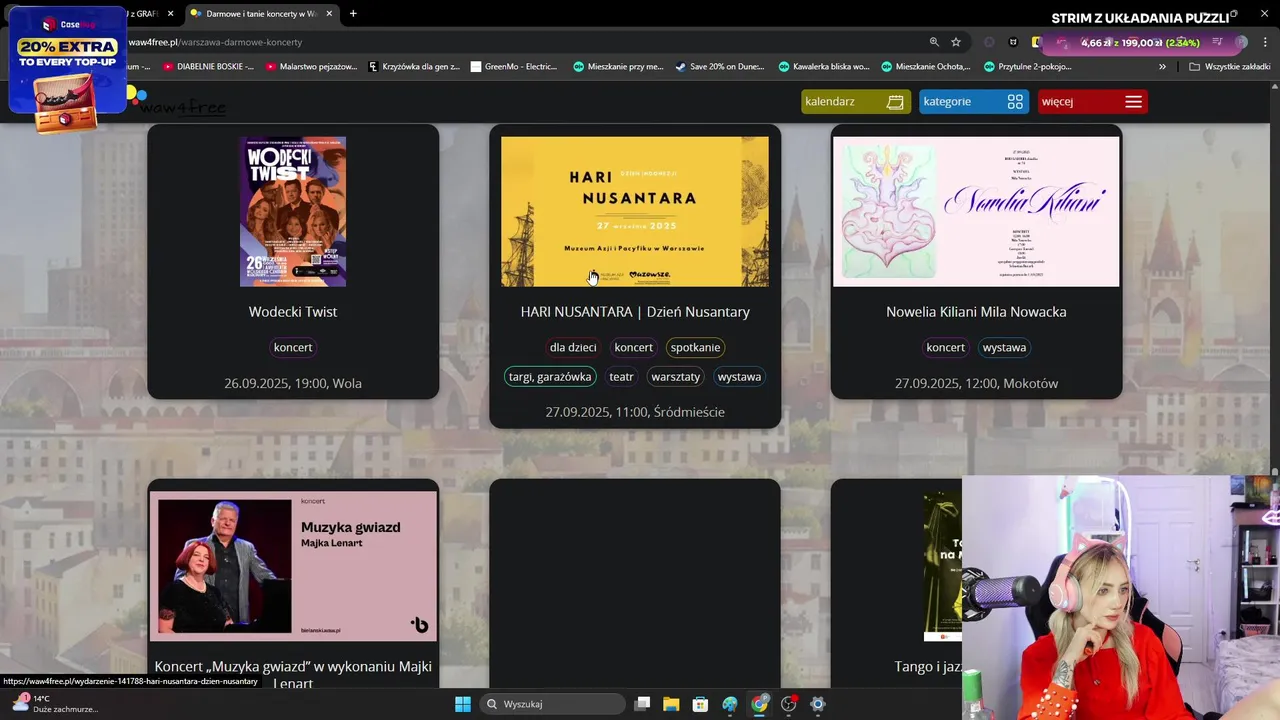
Task: Select koncert tag under Wodecki Twist
Action: (x=293, y=348)
